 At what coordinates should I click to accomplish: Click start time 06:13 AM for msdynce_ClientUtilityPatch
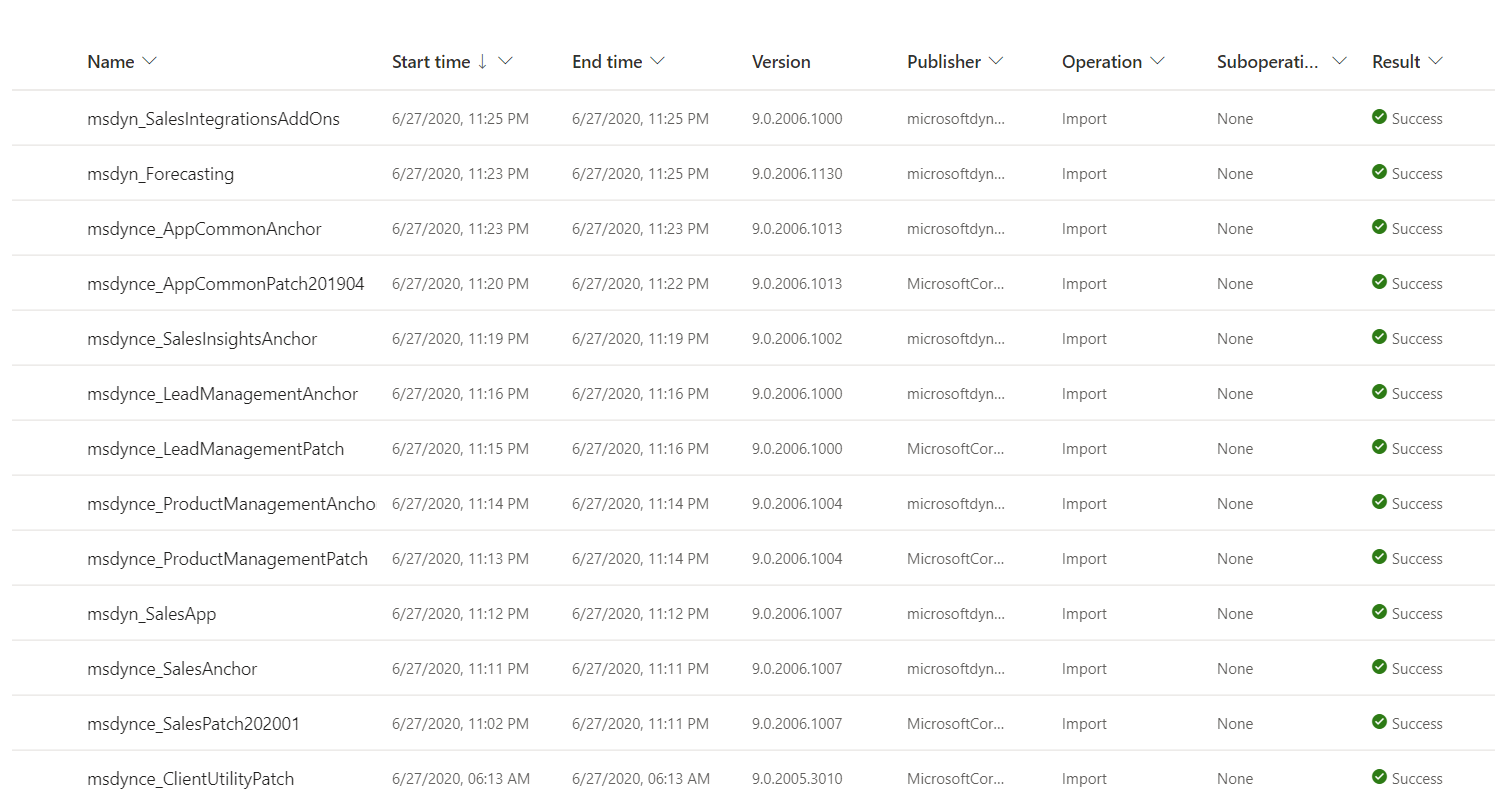461,779
